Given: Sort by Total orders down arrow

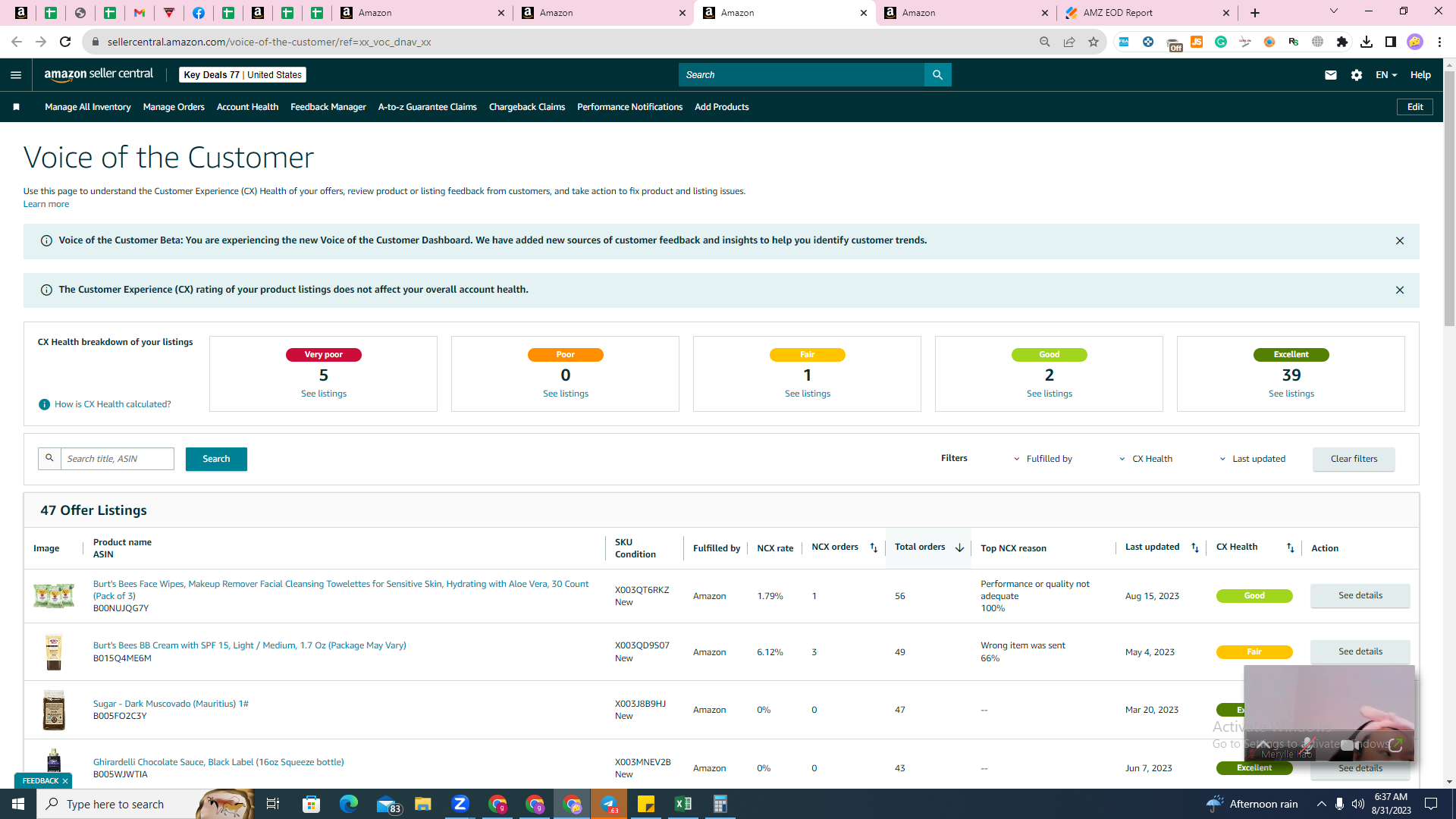Looking at the screenshot, I should [959, 548].
